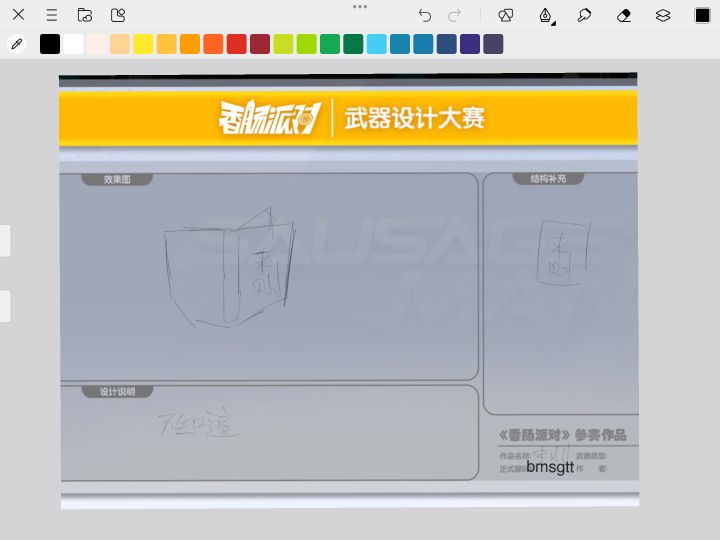720x540 pixels.
Task: Tap the 《香肠派对》参赛作品 text
Action: [563, 435]
